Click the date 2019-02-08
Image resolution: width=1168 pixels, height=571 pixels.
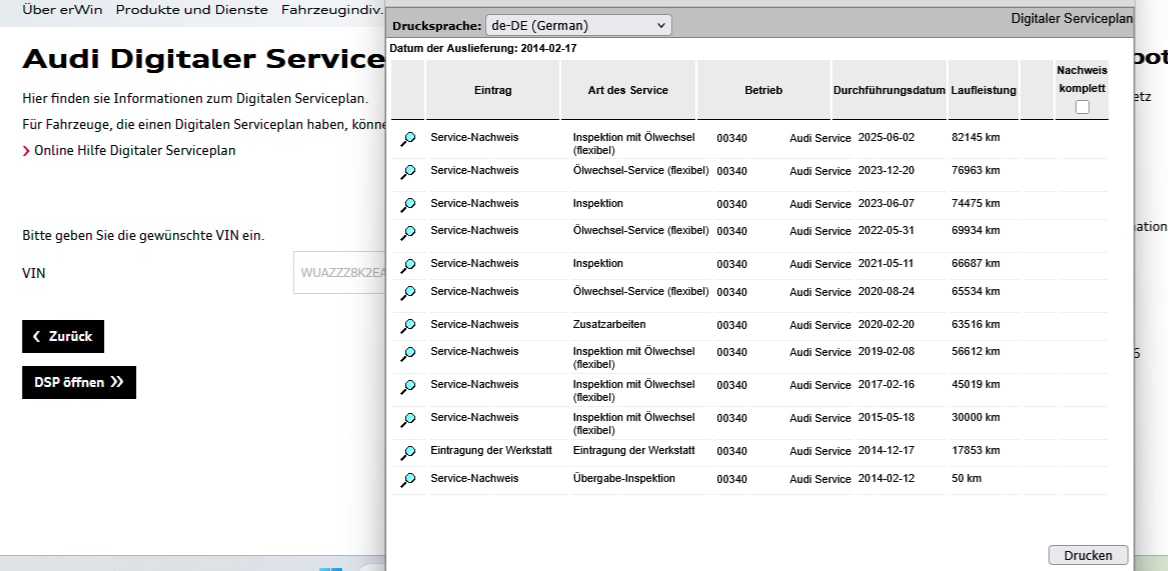886,351
